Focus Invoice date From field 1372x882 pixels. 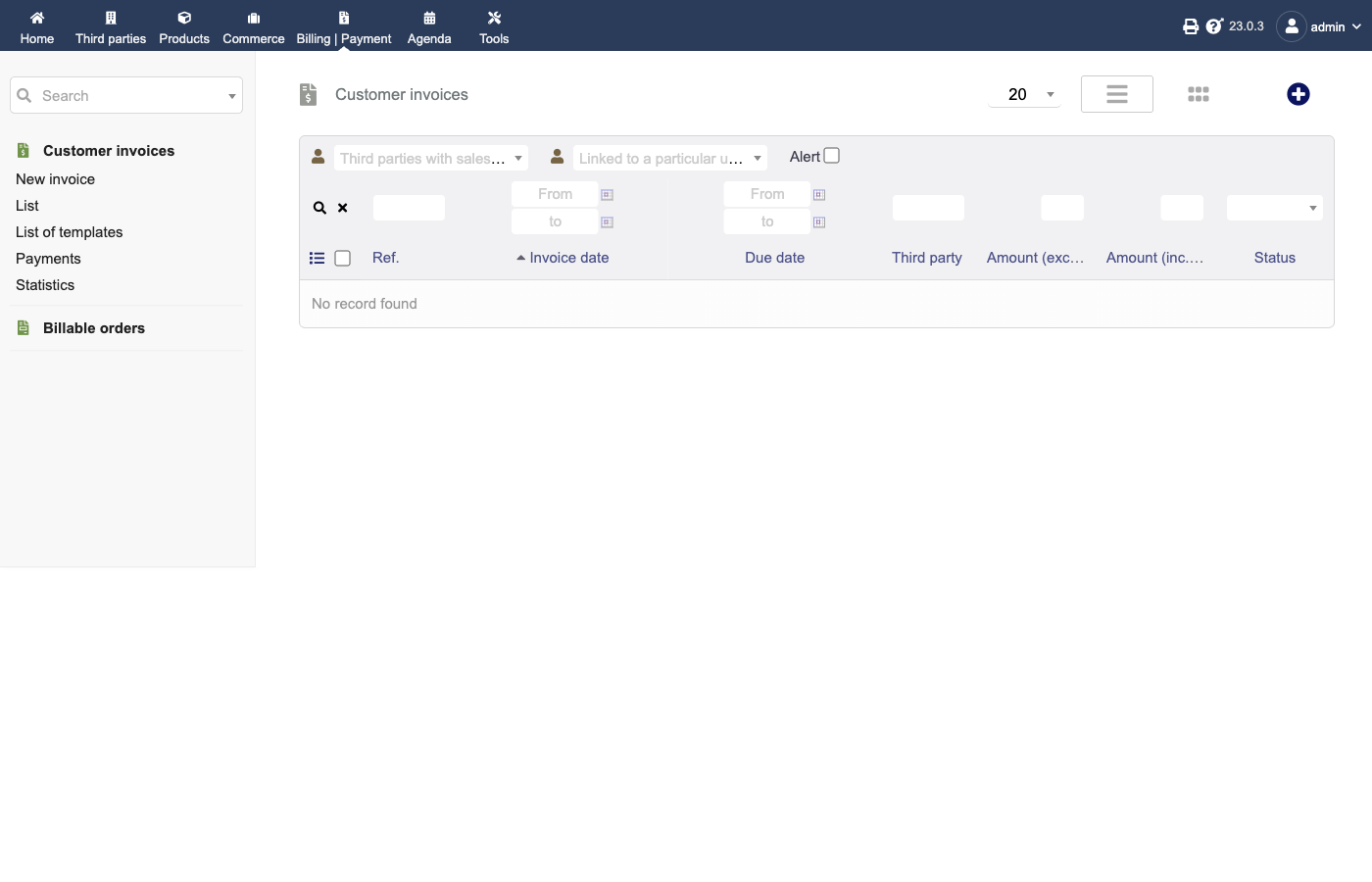click(x=555, y=194)
